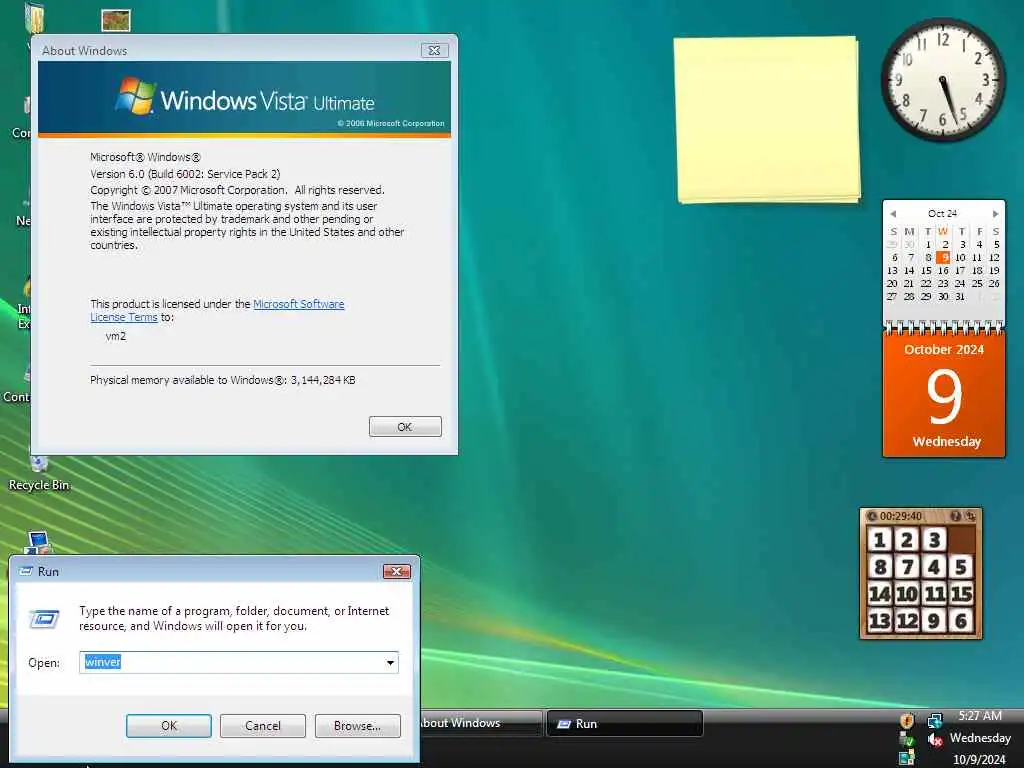Click the Safely Remove Hardware tray icon
The height and width of the screenshot is (768, 1024).
(x=907, y=740)
